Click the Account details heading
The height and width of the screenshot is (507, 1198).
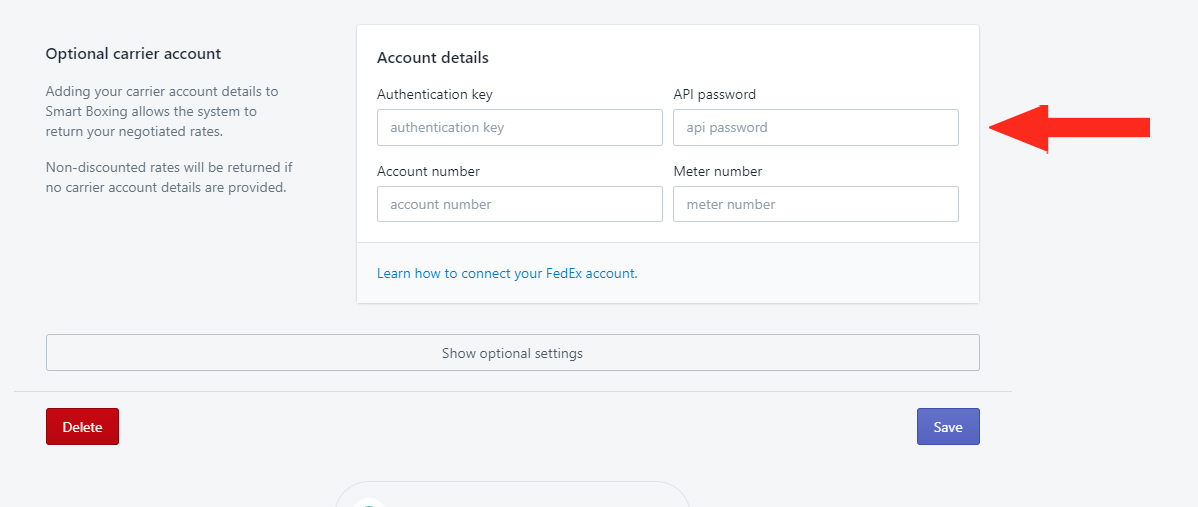[432, 58]
